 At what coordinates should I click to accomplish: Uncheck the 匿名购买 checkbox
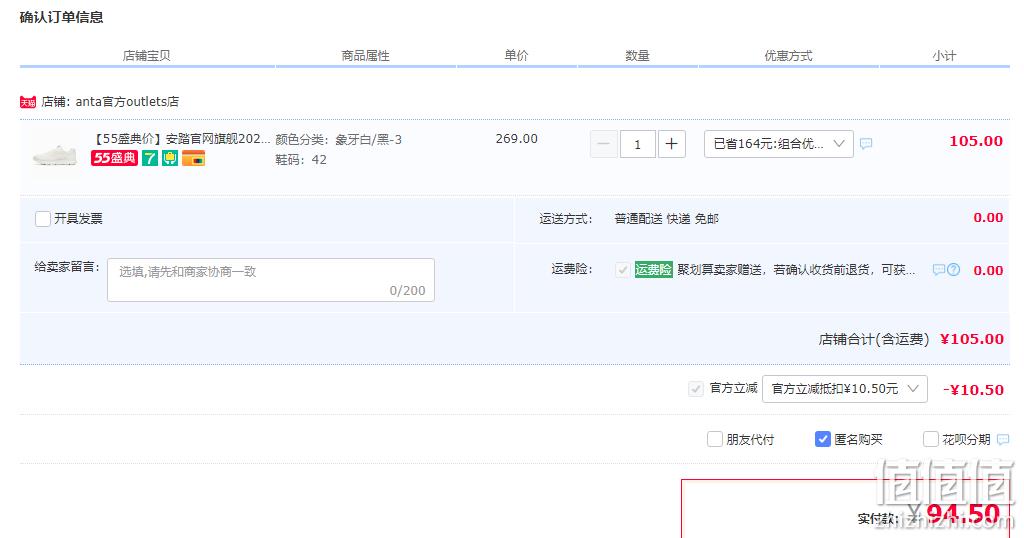point(823,439)
